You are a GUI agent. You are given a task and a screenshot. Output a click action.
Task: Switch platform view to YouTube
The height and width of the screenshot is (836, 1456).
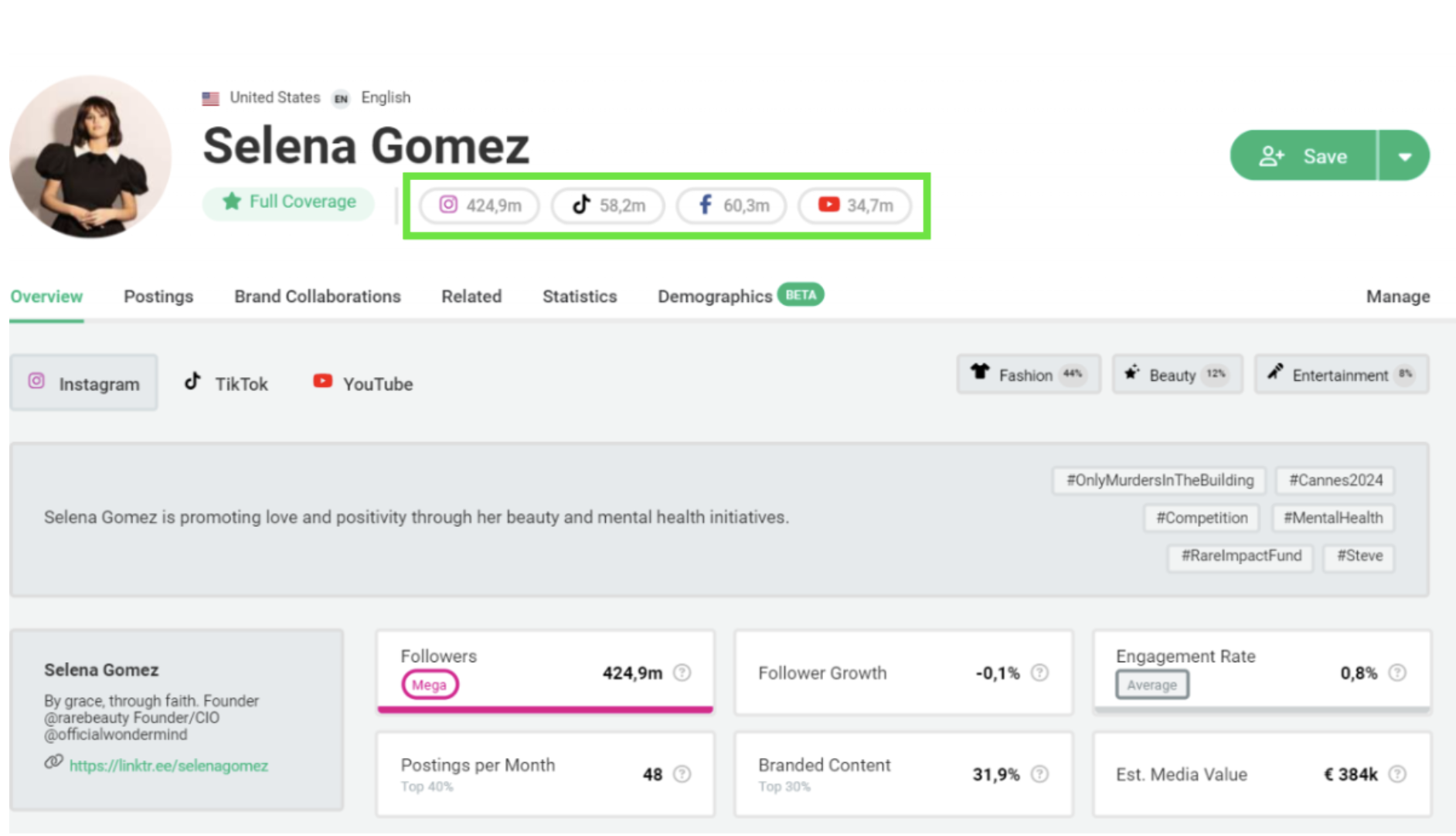pyautogui.click(x=362, y=383)
